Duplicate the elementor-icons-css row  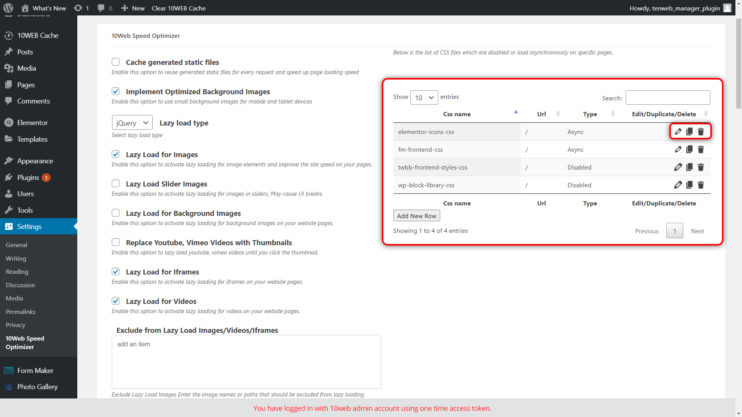689,132
